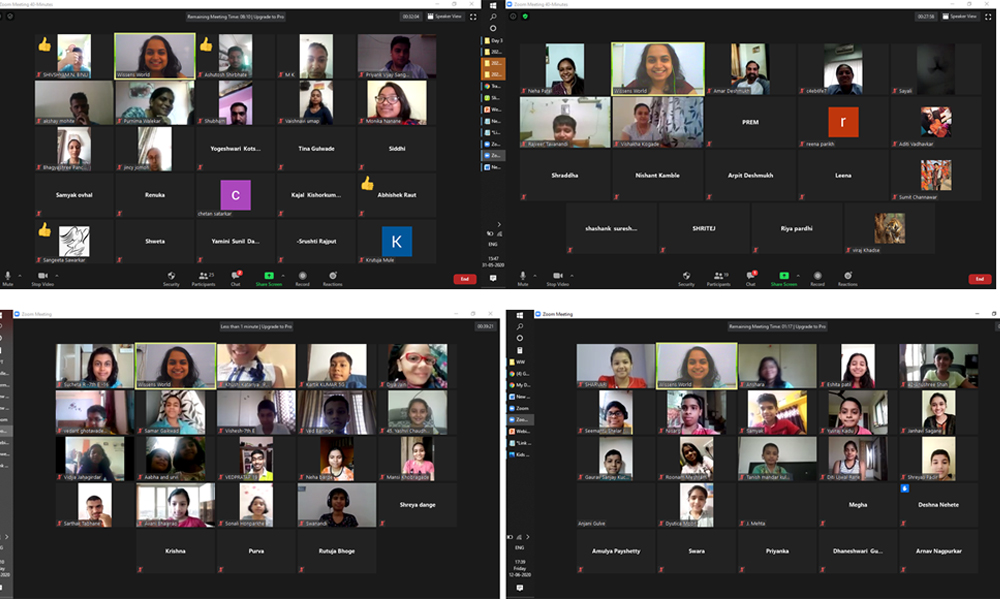Screen dimensions: 1000x600
Task: Enter full screen in the top-left meeting
Action: (471, 16)
